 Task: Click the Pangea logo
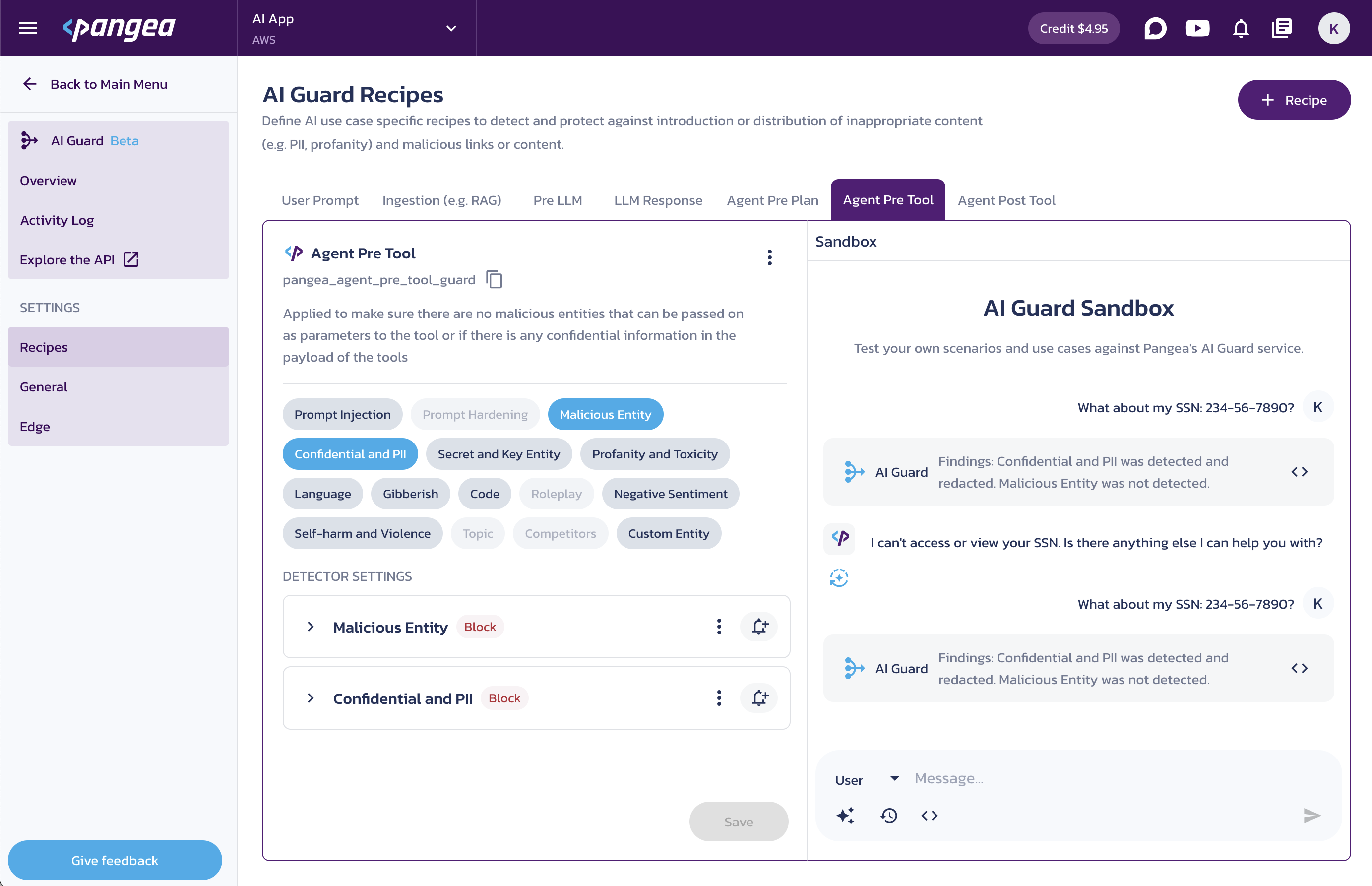[x=119, y=28]
